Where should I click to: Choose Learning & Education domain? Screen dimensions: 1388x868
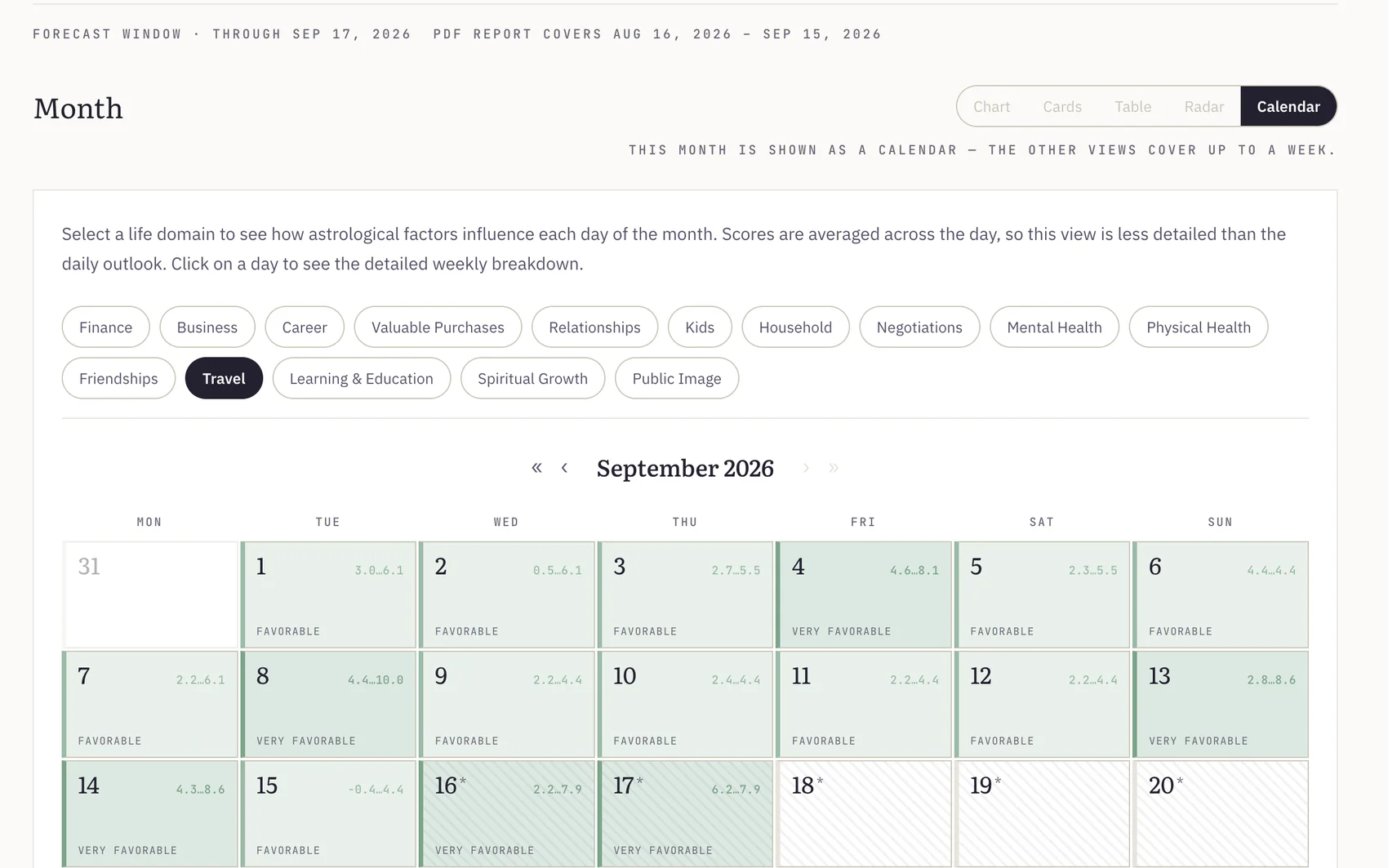361,378
